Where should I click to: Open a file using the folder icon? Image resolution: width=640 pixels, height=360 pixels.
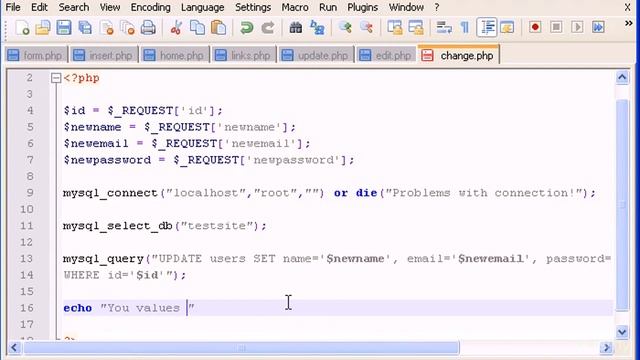(x=42, y=28)
